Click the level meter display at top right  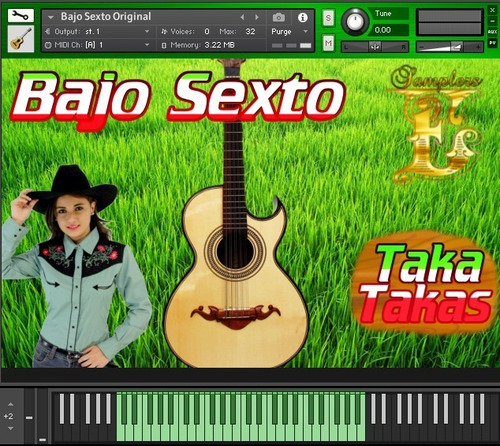pyautogui.click(x=450, y=22)
